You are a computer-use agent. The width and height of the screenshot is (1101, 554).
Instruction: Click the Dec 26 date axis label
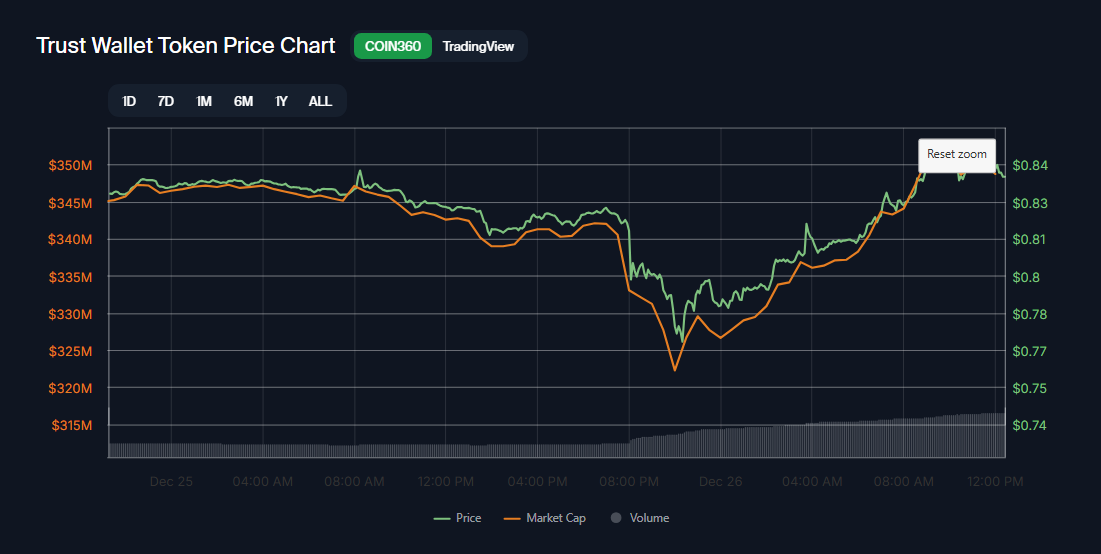pyautogui.click(x=720, y=481)
